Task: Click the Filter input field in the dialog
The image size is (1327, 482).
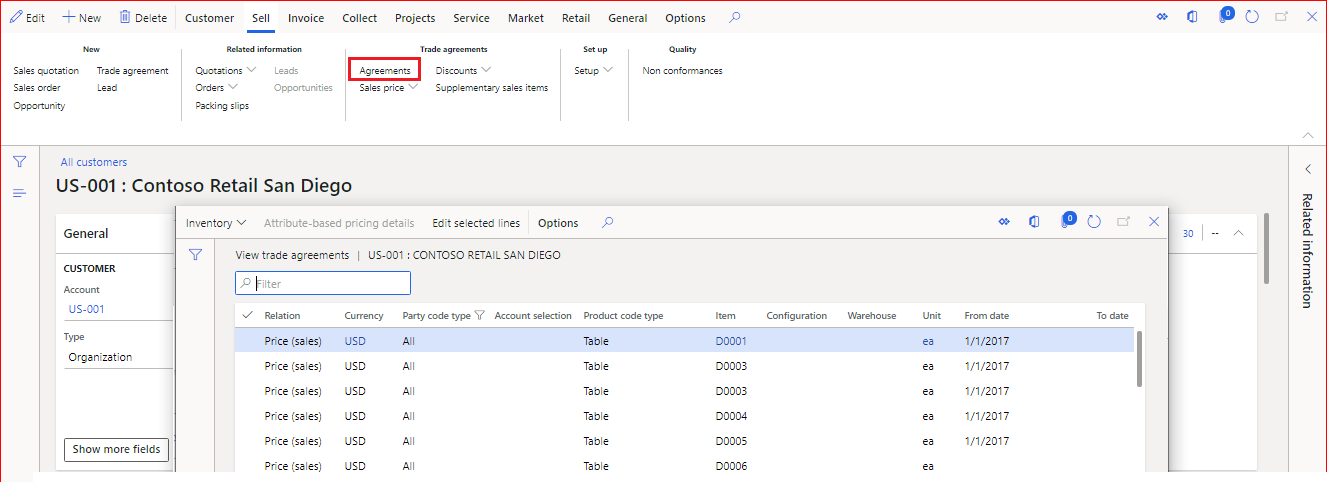Action: (x=323, y=284)
